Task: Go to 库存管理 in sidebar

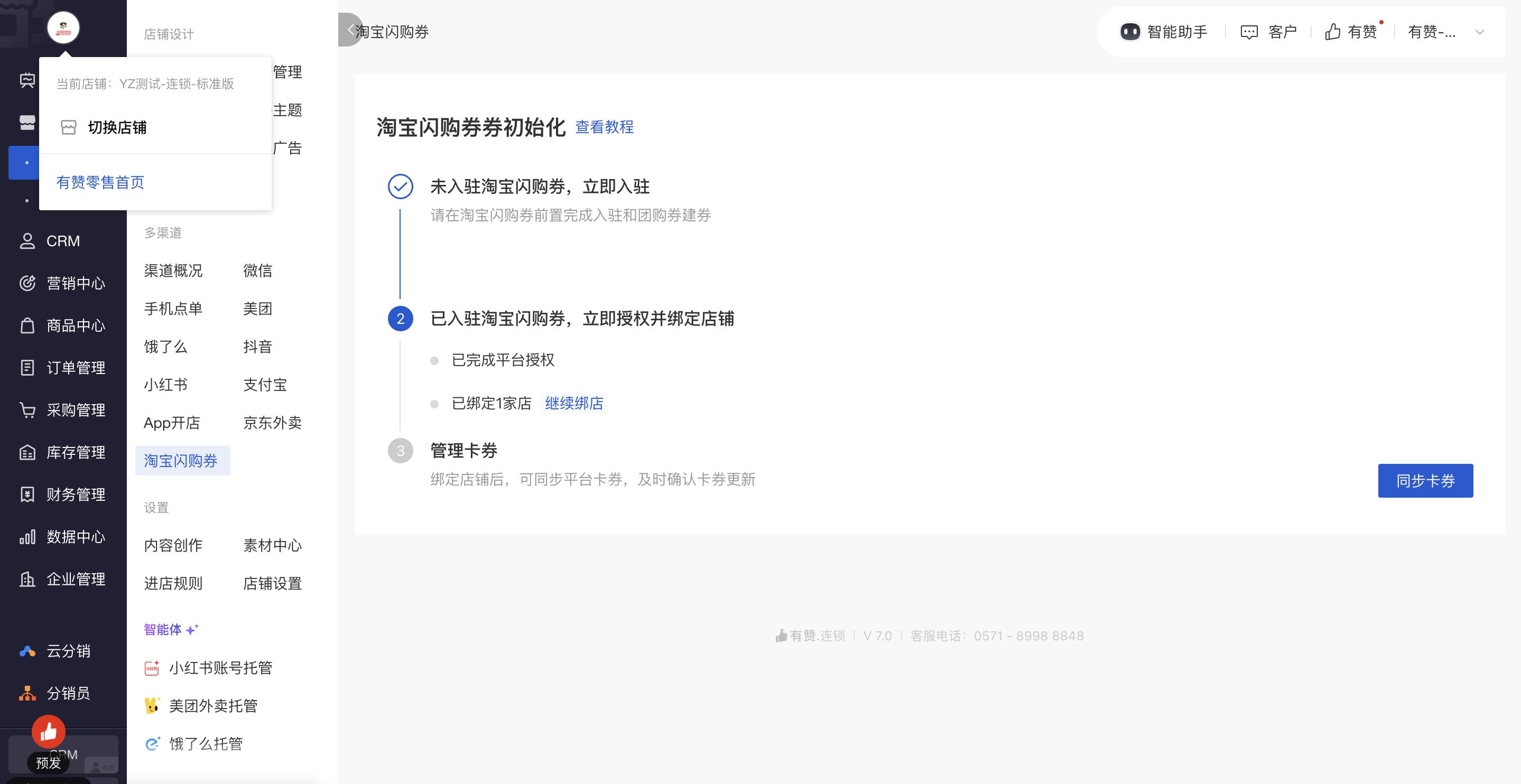Action: click(75, 452)
